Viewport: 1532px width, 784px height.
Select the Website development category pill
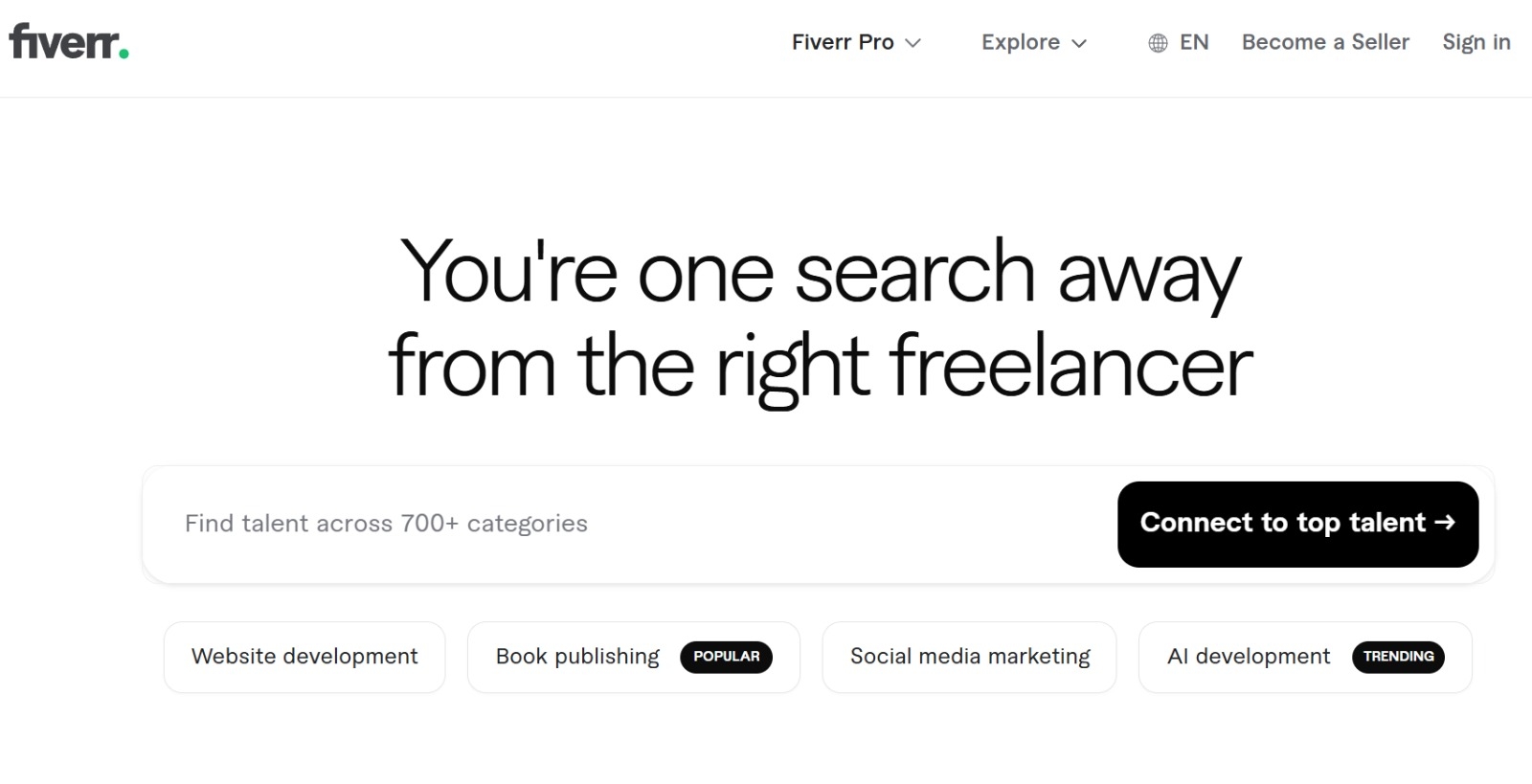tap(304, 657)
